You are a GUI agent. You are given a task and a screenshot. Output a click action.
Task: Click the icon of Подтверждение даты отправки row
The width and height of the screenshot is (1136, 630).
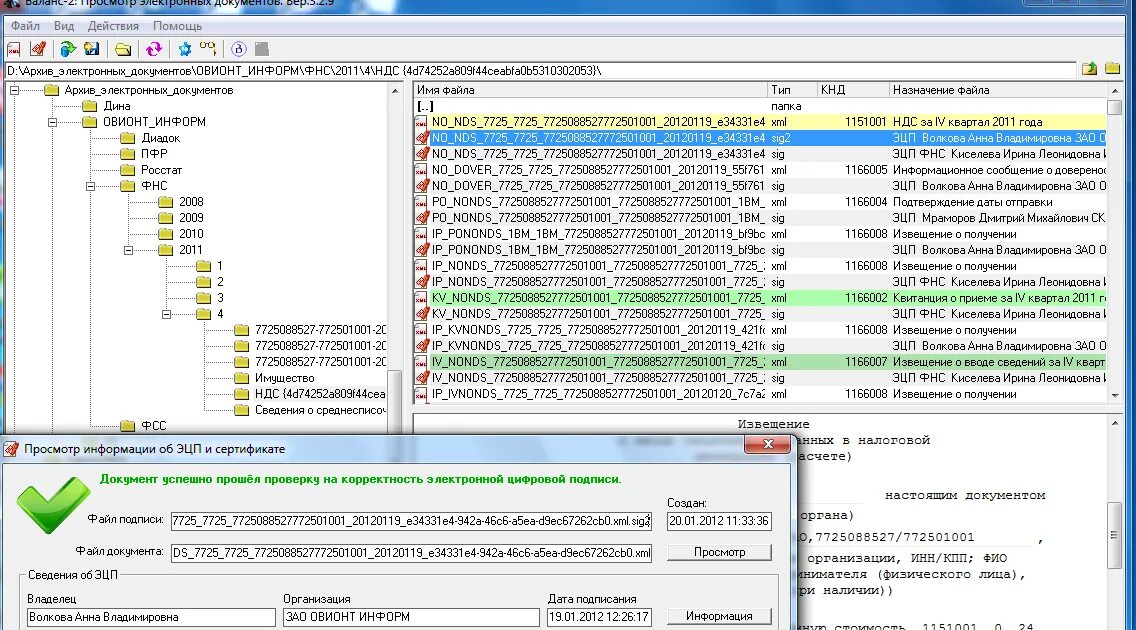point(422,202)
